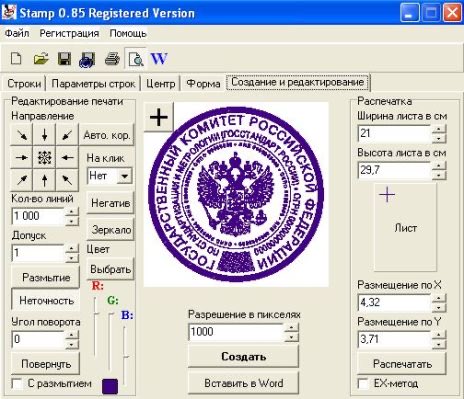Increase Размещение по X value
The height and width of the screenshot is (399, 464).
coord(439,298)
